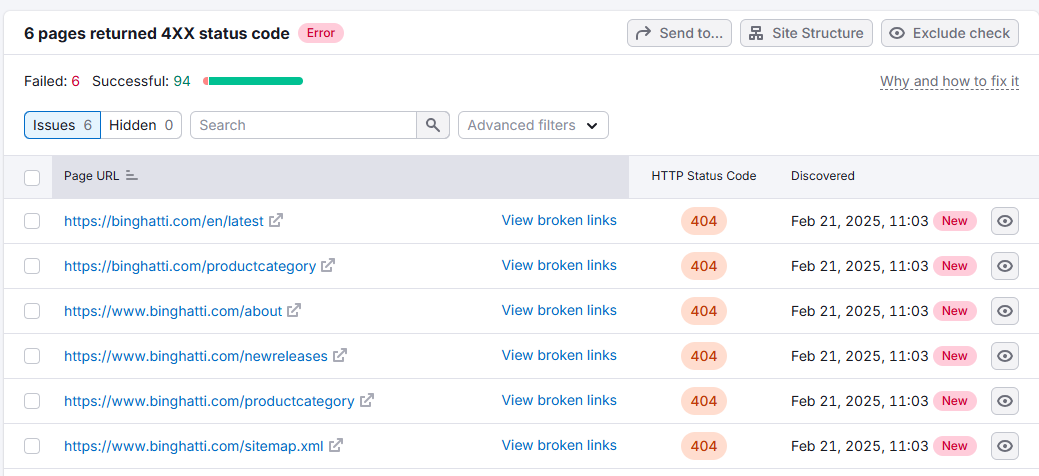Select the Issues tab
Image resolution: width=1039 pixels, height=476 pixels.
click(x=62, y=125)
